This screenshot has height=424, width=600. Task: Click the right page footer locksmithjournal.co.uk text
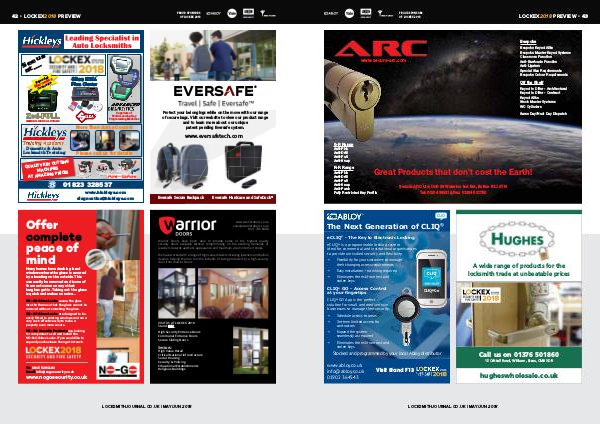pyautogui.click(x=453, y=406)
